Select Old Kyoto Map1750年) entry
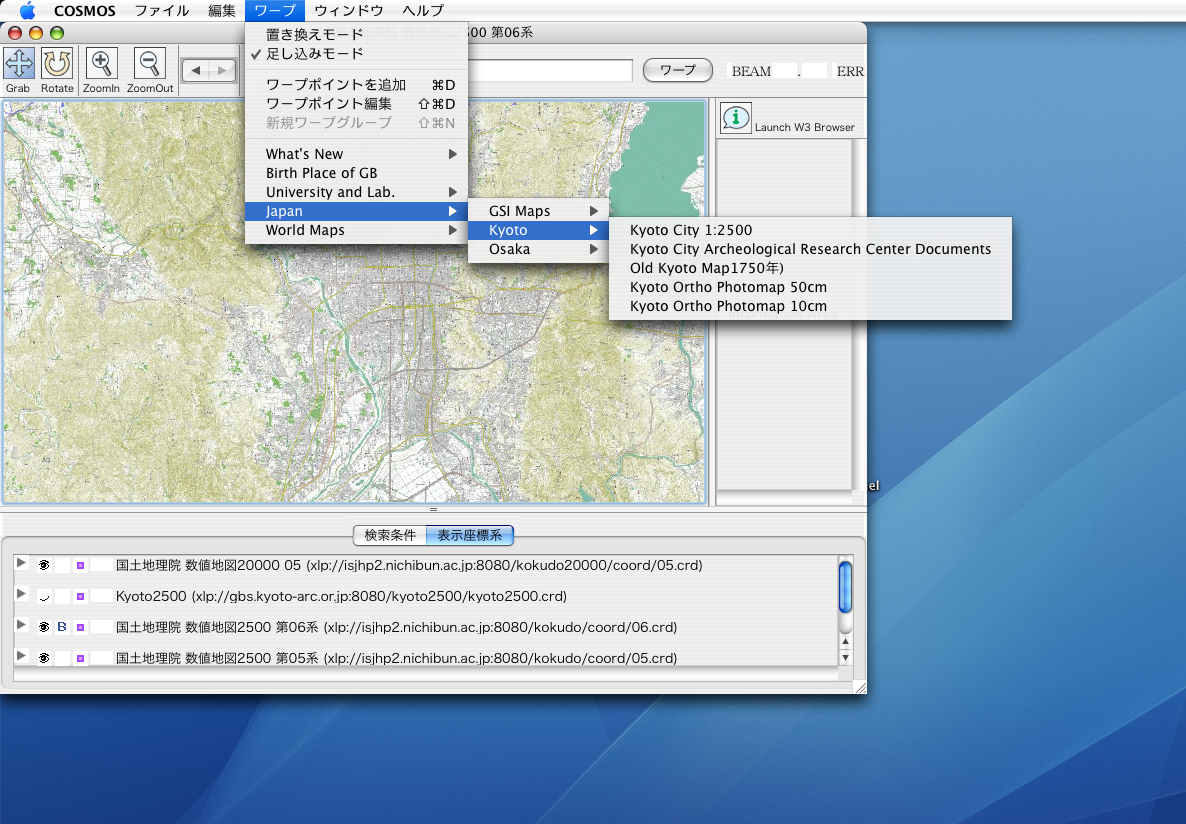This screenshot has width=1186, height=824. coord(810,268)
